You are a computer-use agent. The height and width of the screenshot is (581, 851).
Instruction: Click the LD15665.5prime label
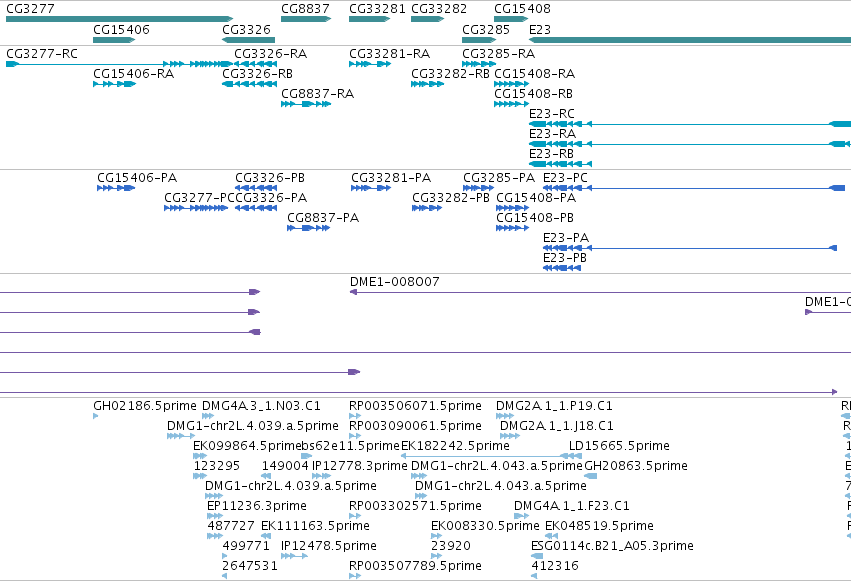[x=619, y=446]
